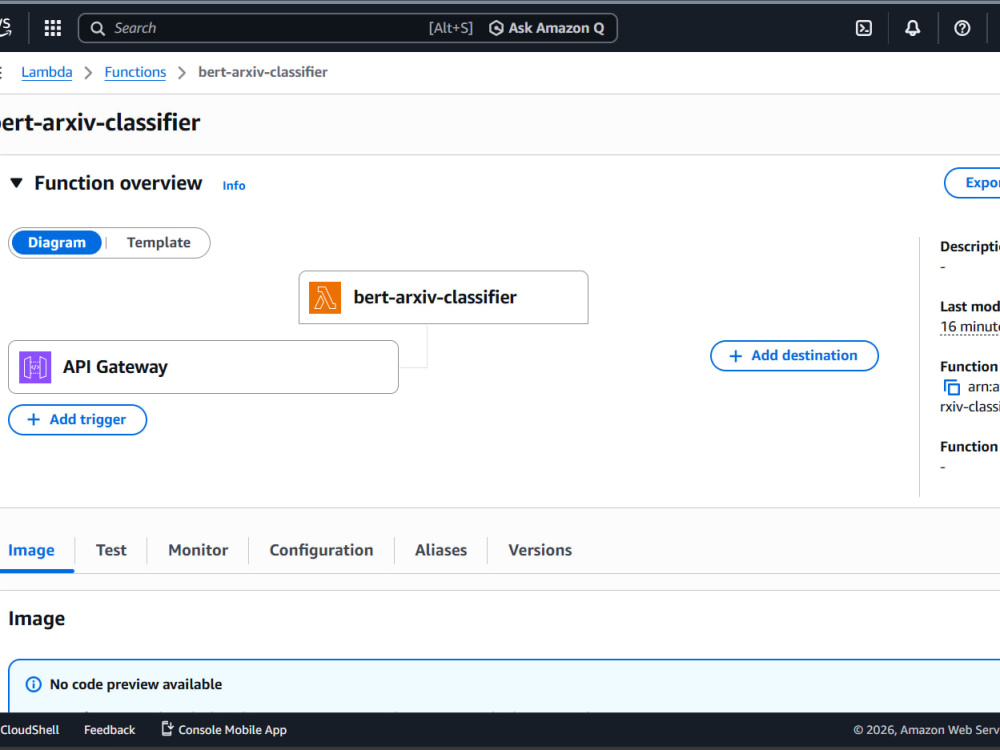Click the search magnifier icon

[97, 28]
